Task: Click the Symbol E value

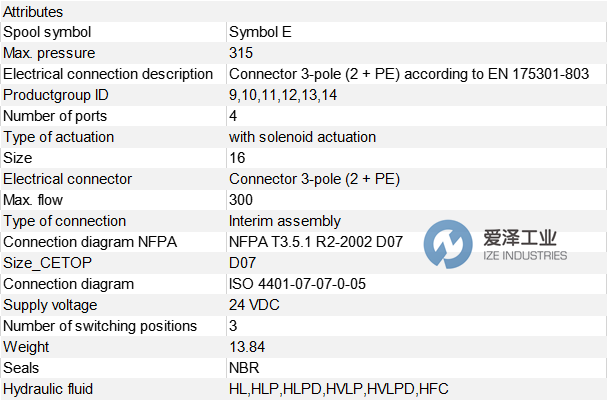Action: pyautogui.click(x=261, y=32)
